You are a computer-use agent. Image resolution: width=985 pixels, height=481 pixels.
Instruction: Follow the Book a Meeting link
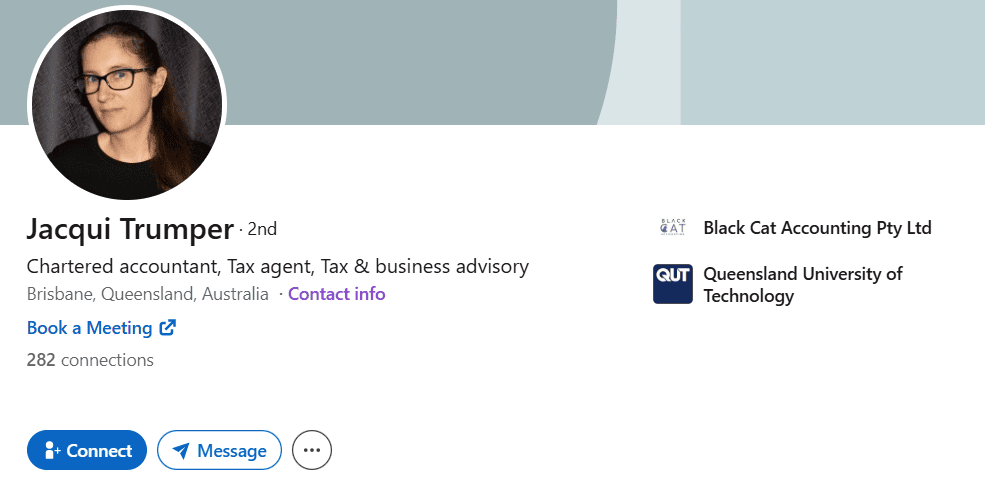[89, 328]
